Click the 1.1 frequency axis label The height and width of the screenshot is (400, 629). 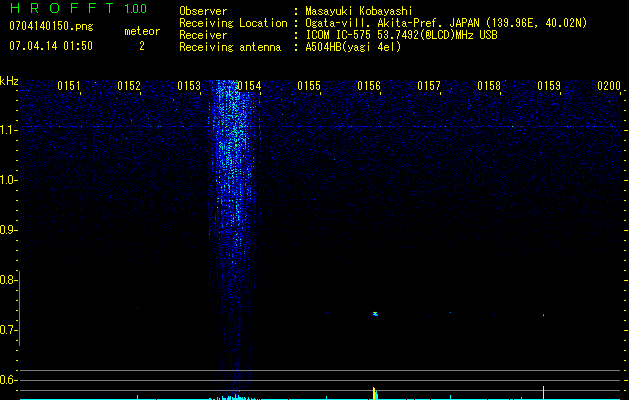coord(8,130)
